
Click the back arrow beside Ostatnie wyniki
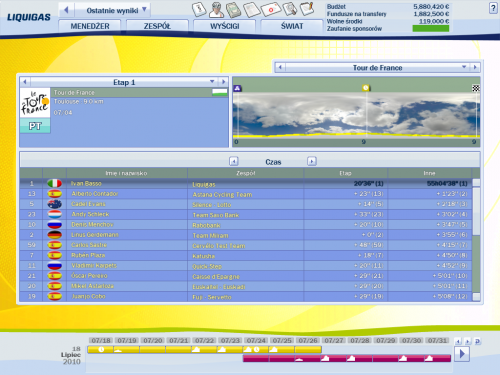pos(66,10)
